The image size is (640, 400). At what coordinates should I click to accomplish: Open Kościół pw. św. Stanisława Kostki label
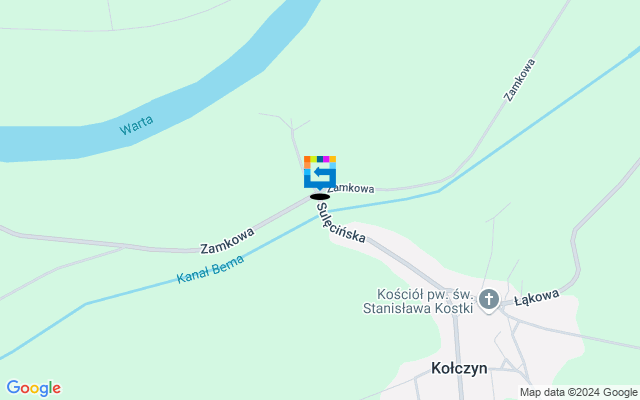418,301
